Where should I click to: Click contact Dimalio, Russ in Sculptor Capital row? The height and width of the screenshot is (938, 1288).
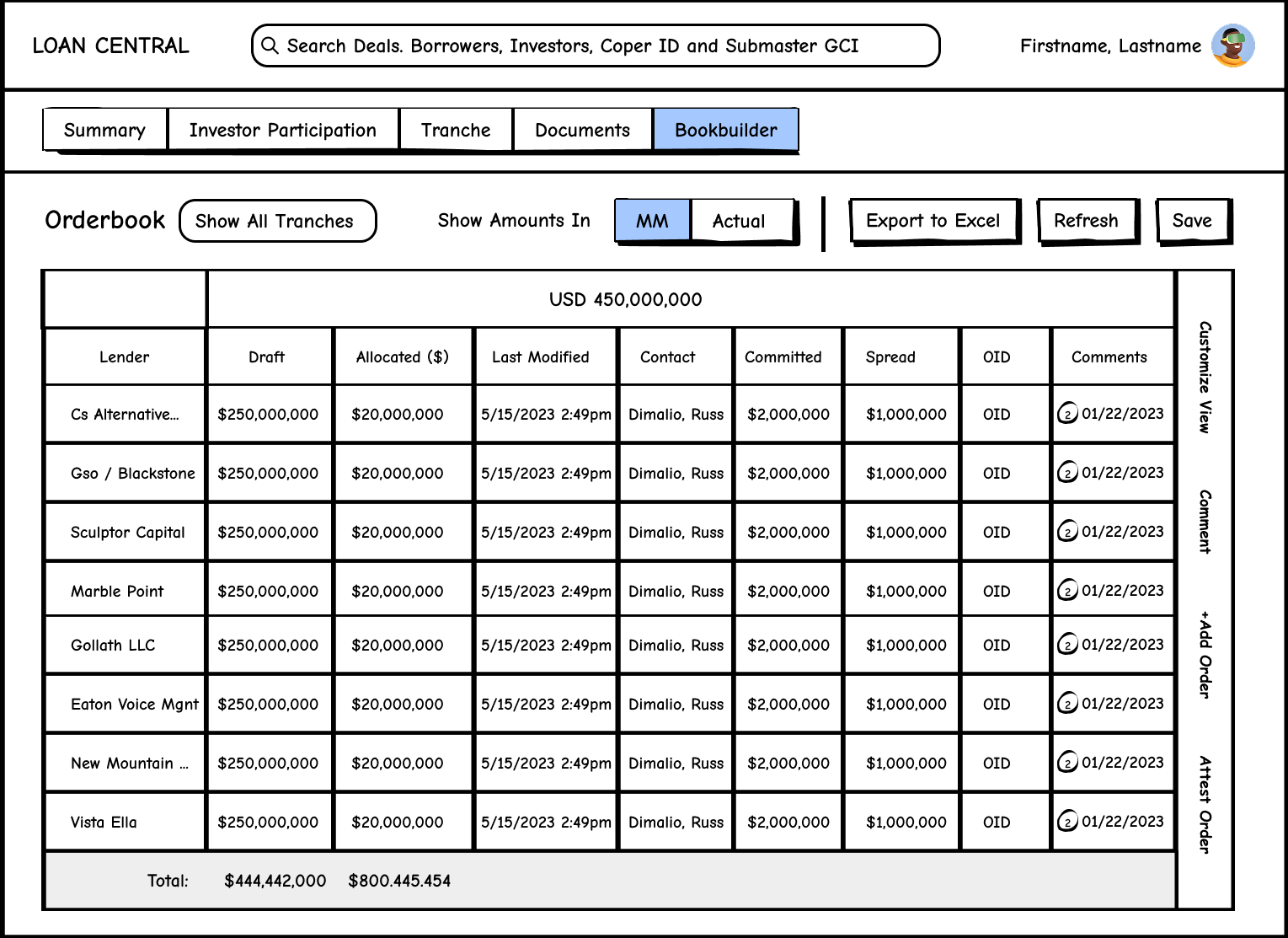pos(676,532)
